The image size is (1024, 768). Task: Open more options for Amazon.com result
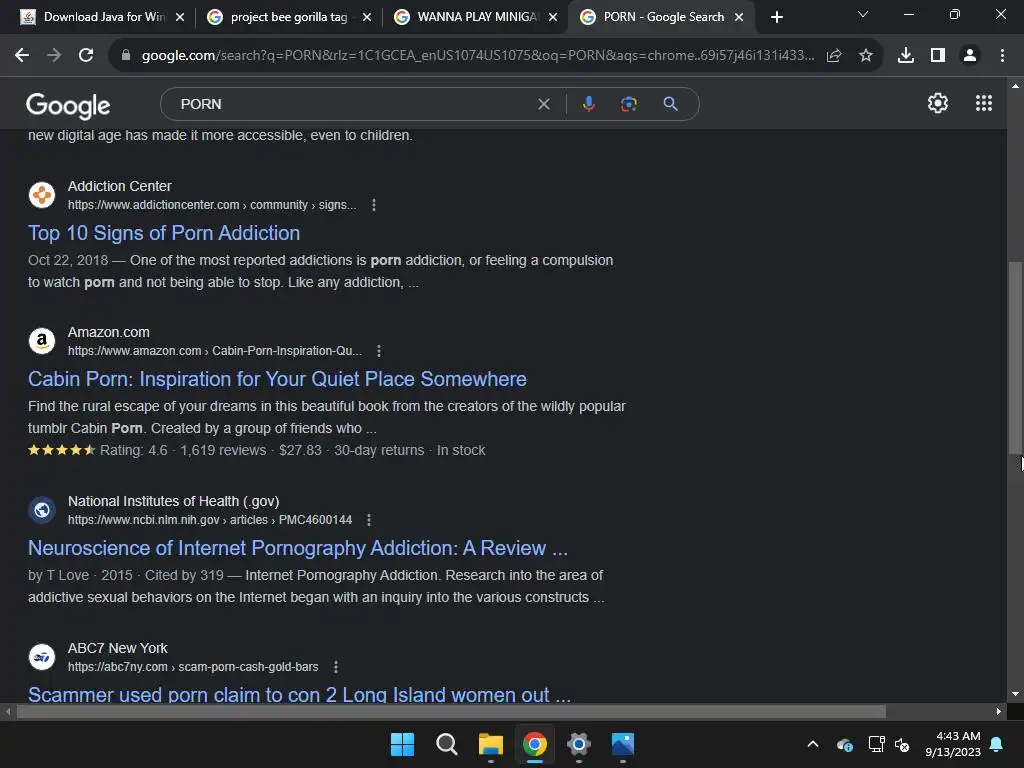(379, 351)
